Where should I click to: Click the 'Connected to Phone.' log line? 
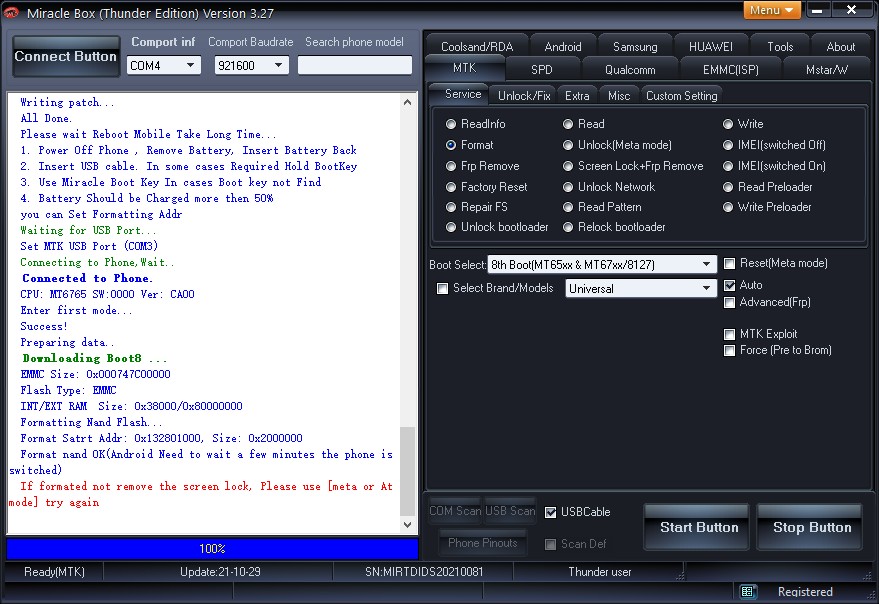pyautogui.click(x=87, y=278)
